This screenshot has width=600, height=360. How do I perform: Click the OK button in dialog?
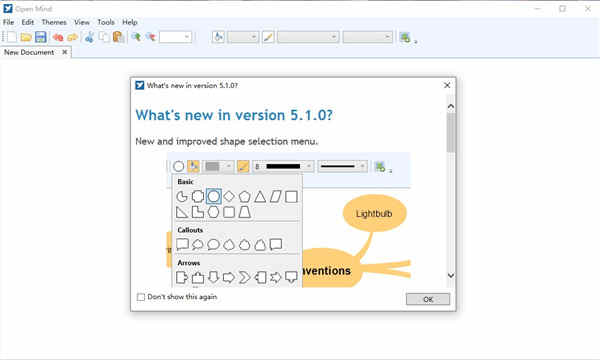coord(428,299)
